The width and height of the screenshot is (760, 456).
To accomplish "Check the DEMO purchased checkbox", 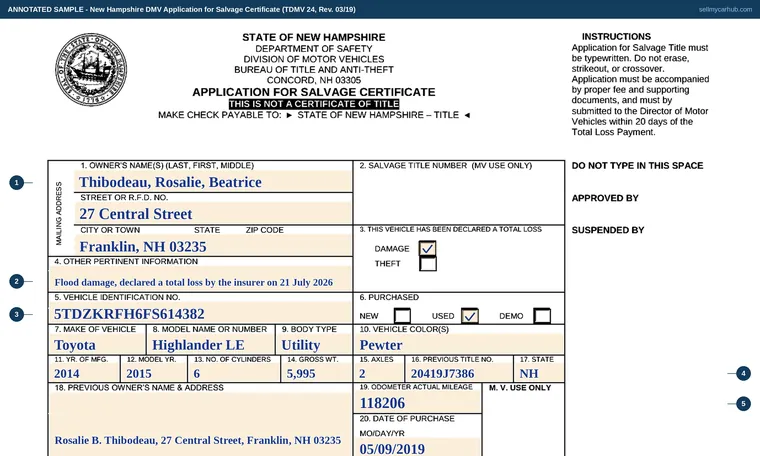I will (x=542, y=316).
